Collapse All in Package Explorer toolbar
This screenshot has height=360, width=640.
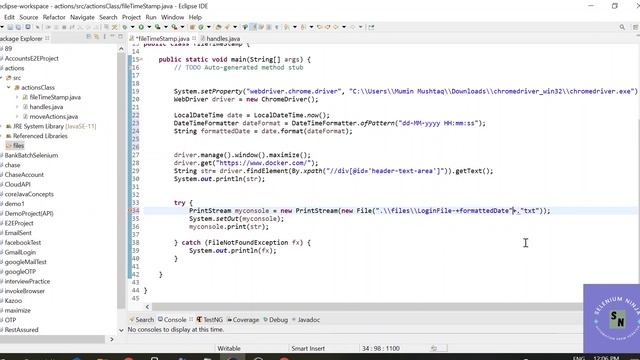89,37
